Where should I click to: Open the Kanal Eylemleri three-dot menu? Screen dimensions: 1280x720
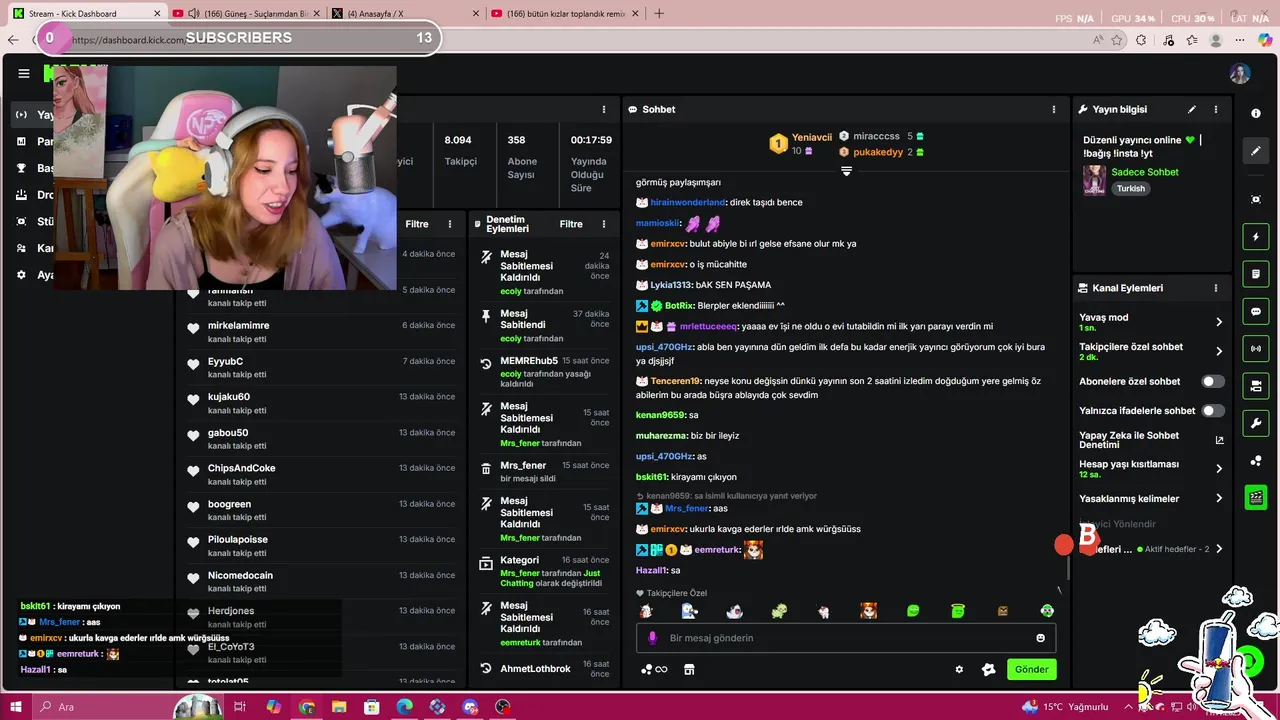1216,288
